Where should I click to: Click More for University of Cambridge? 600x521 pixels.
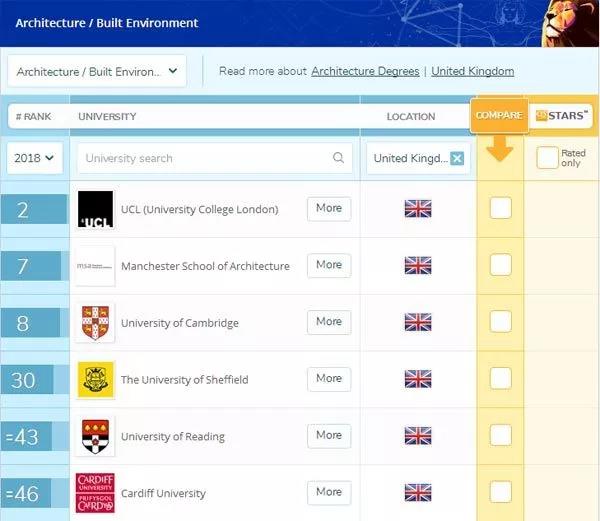pos(329,322)
